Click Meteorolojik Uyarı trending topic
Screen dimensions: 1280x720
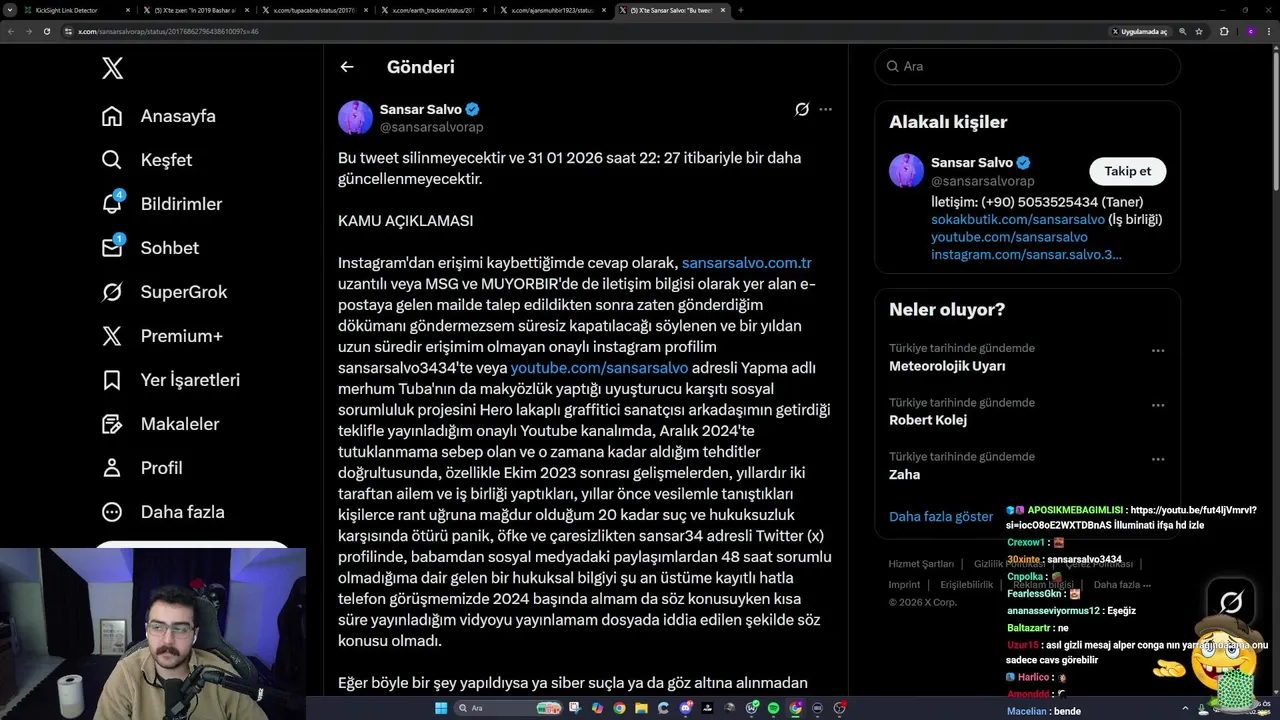pyautogui.click(x=947, y=366)
